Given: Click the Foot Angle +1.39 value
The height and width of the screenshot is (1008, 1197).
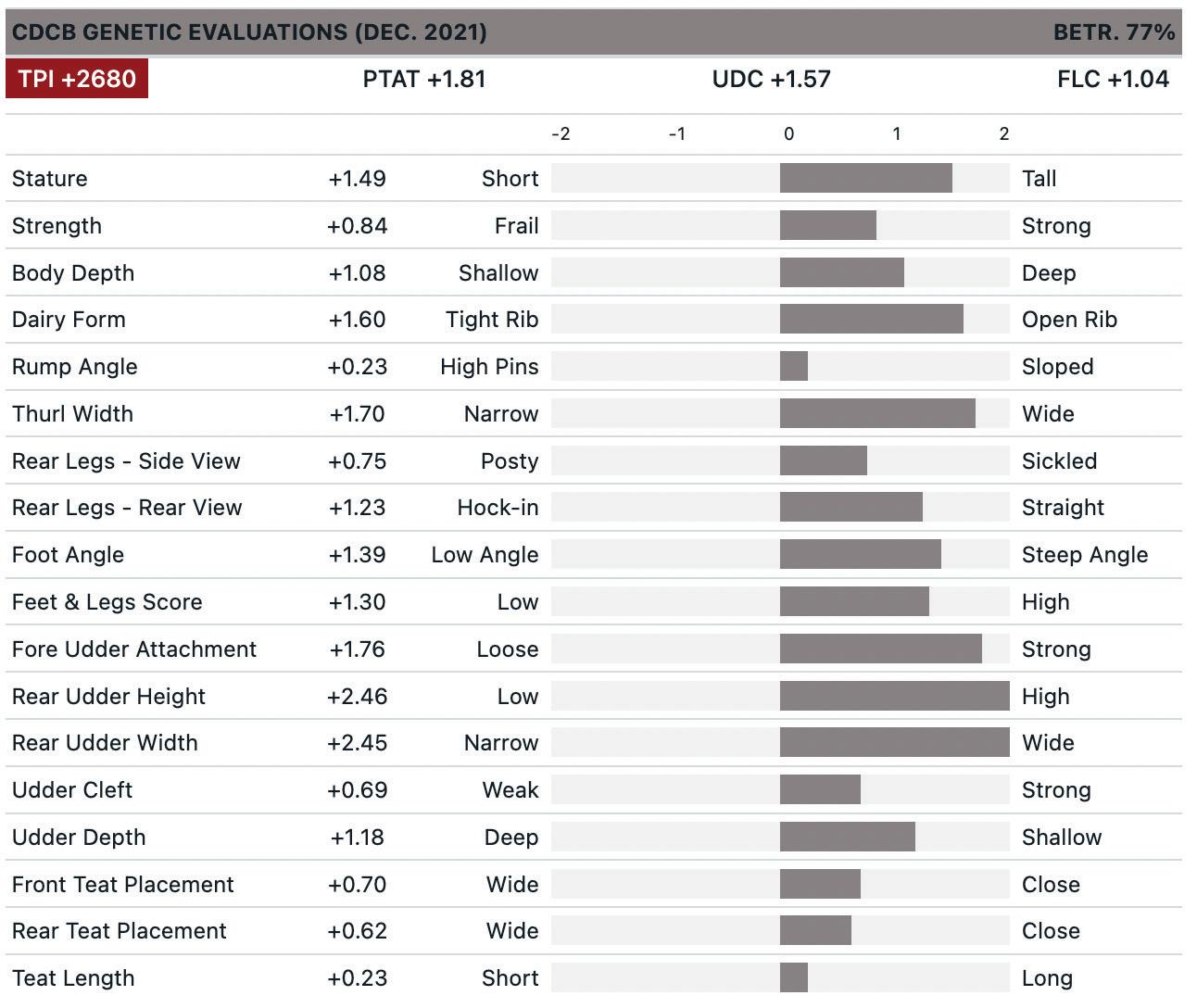Looking at the screenshot, I should (357, 555).
